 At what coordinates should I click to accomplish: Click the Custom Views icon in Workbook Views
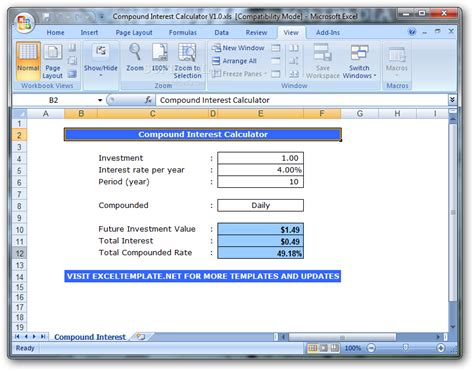click(x=72, y=61)
